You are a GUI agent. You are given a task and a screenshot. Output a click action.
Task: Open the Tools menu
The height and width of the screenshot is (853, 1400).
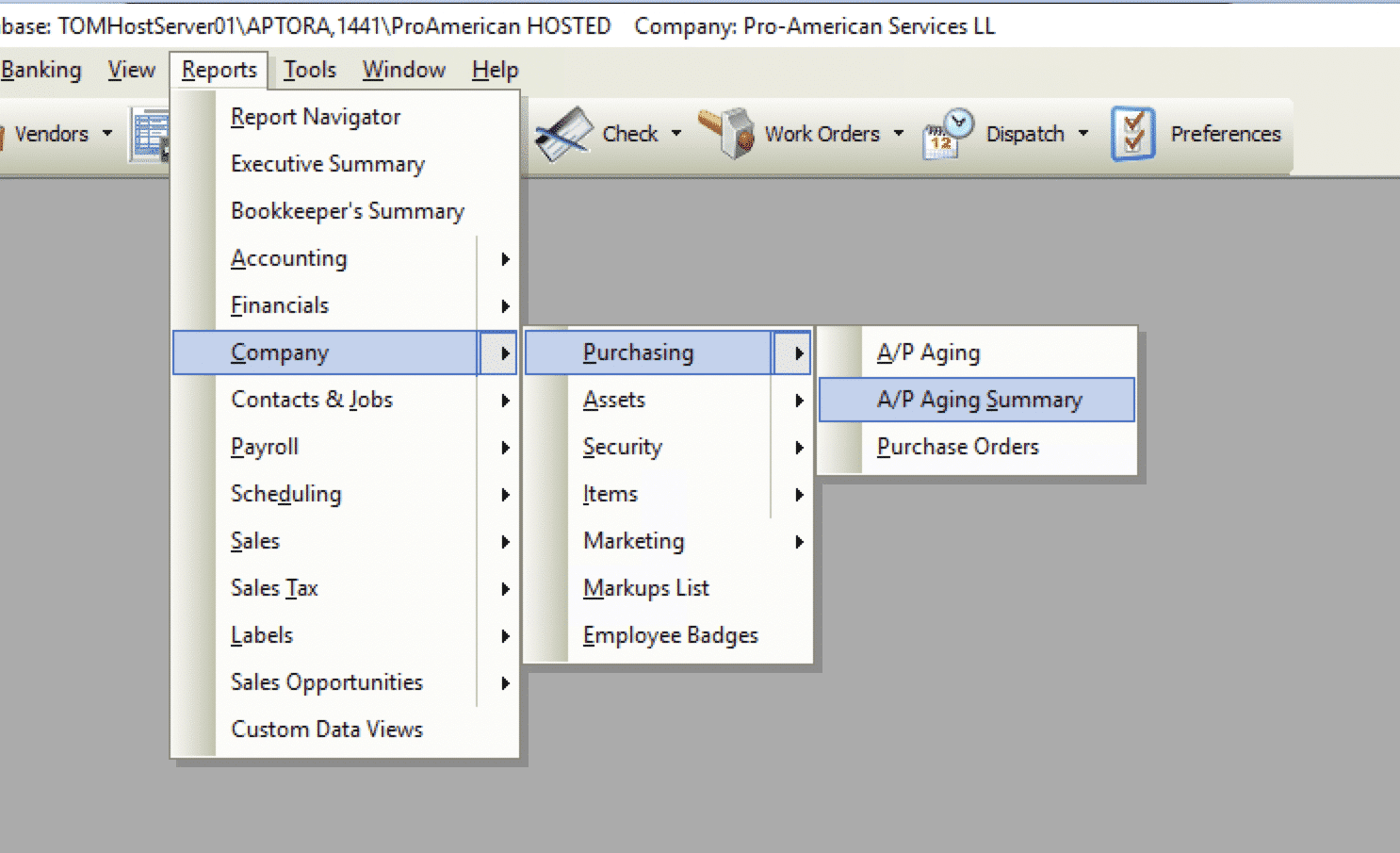click(309, 69)
